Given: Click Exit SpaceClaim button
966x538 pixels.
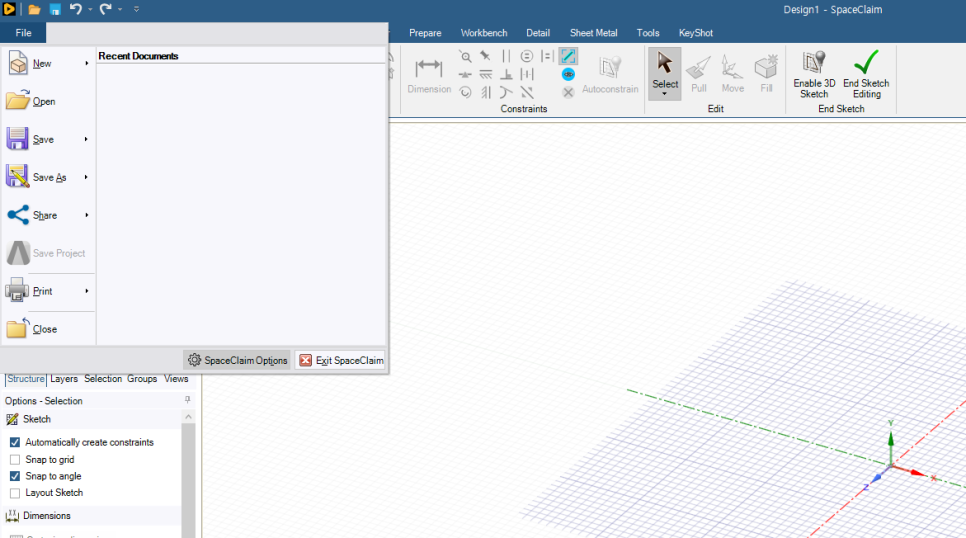Looking at the screenshot, I should coord(341,360).
